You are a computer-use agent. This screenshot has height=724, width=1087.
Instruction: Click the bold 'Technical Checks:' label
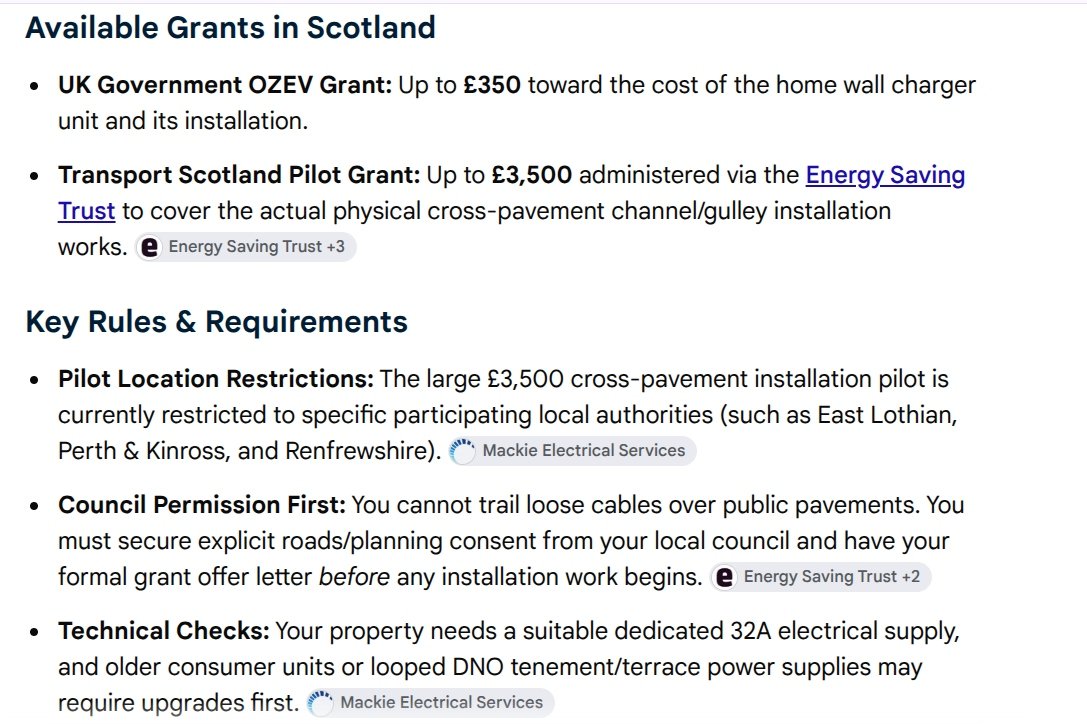point(164,631)
